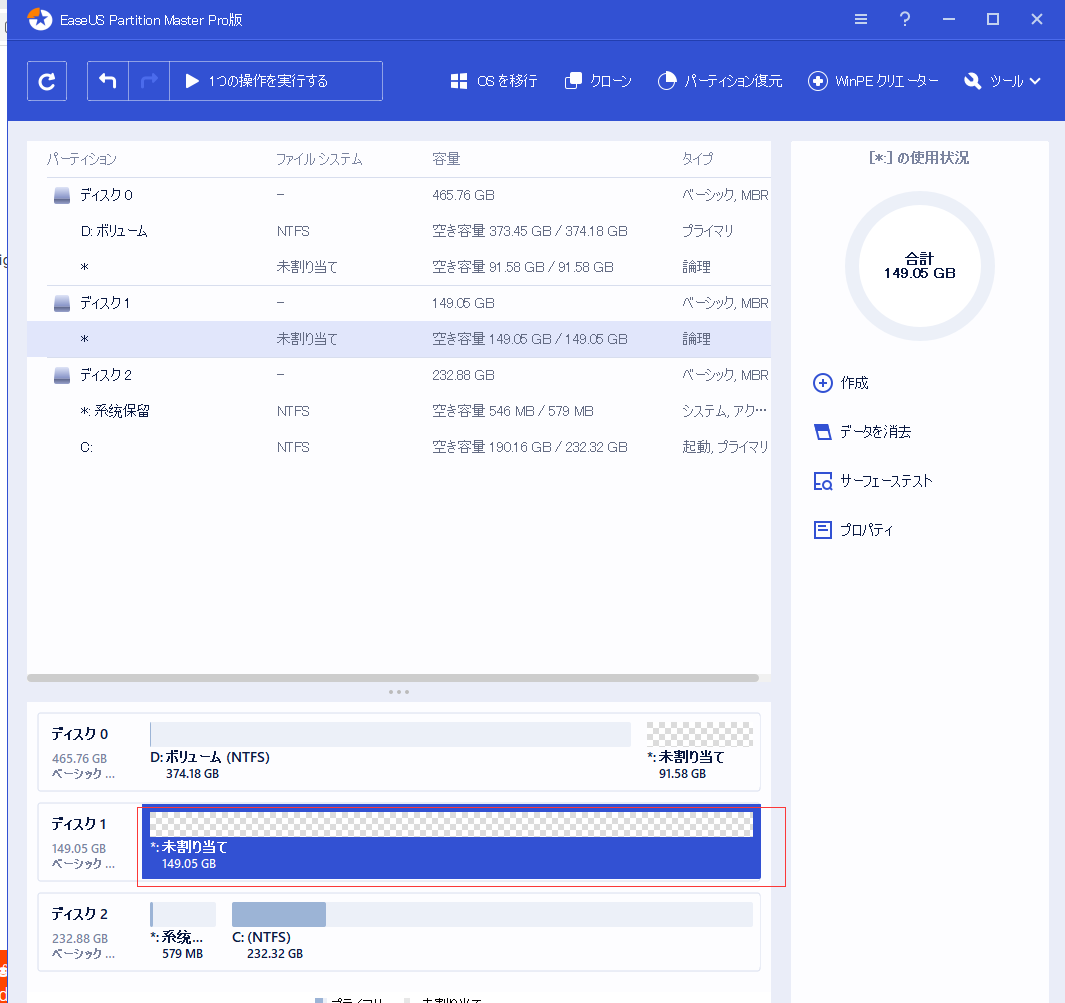Screen dimensions: 1065x1003
Task: Open WinPE クリエーター
Action: pyautogui.click(x=874, y=81)
